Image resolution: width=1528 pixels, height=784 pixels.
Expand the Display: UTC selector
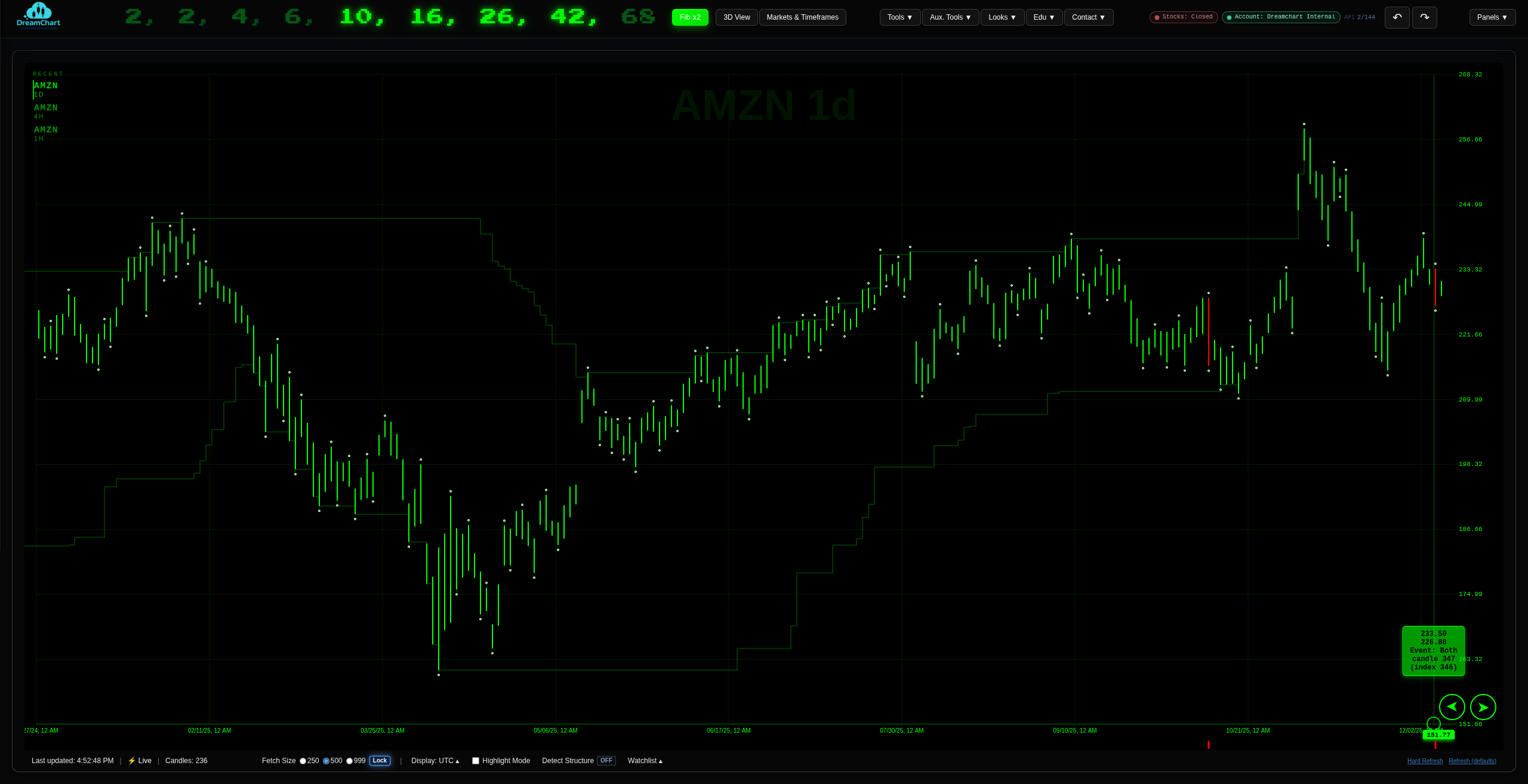click(x=435, y=761)
